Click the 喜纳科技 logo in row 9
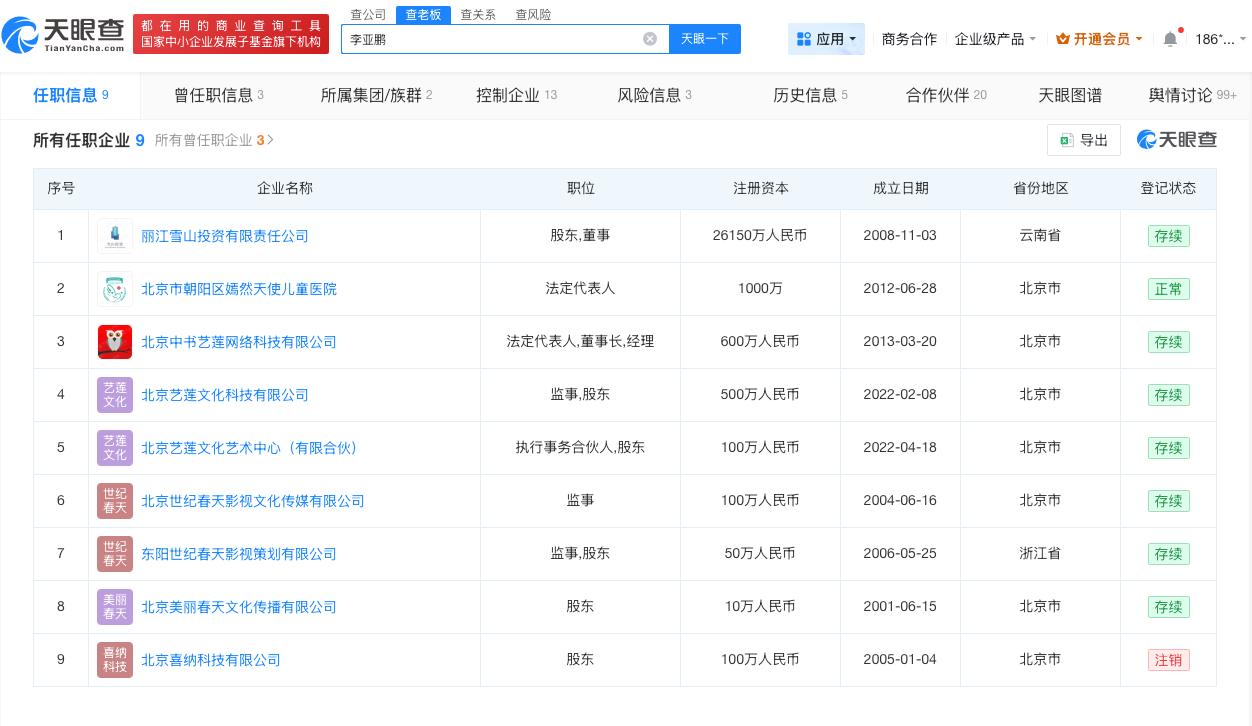Screen dimensions: 1252x726 coord(115,660)
